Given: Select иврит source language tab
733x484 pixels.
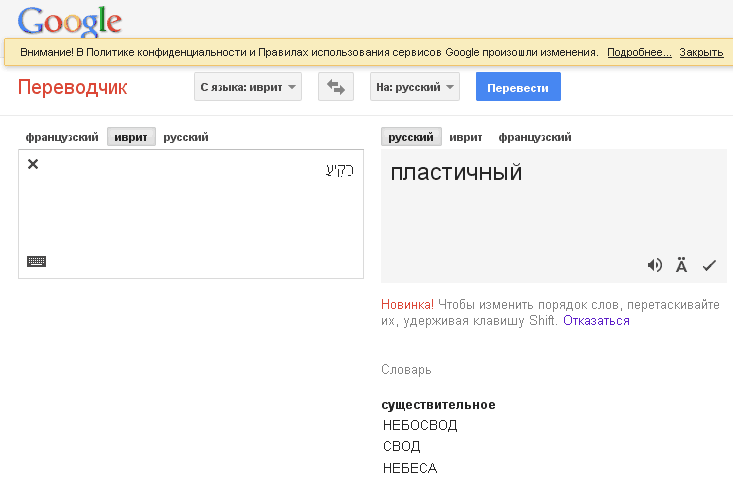Looking at the screenshot, I should (x=131, y=137).
